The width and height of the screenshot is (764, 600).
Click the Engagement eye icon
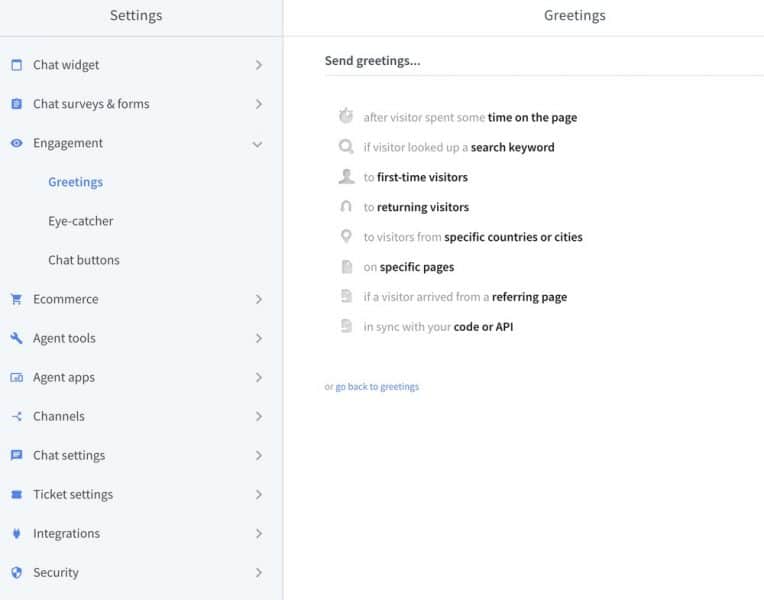16,143
